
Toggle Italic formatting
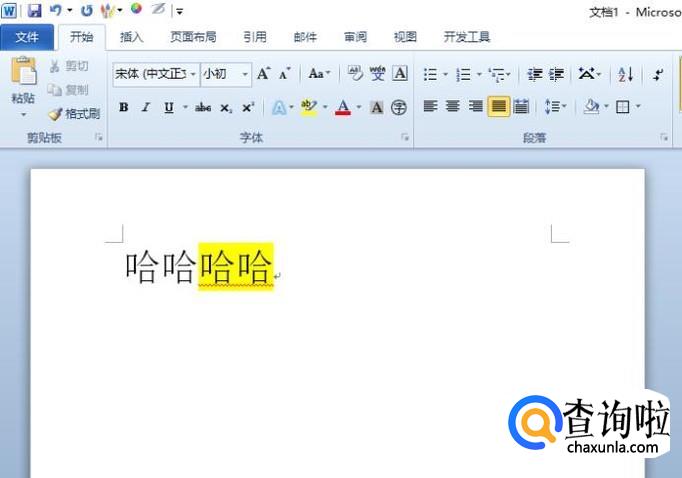(146, 107)
